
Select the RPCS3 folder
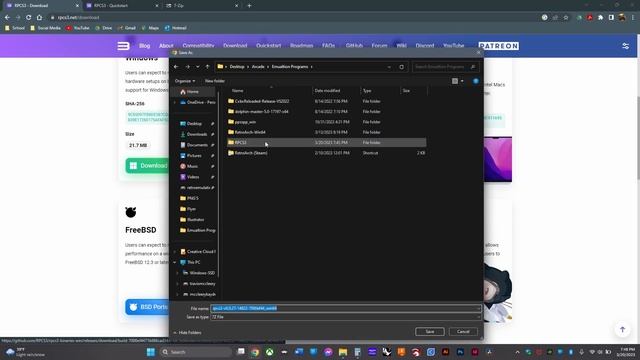pos(327,142)
